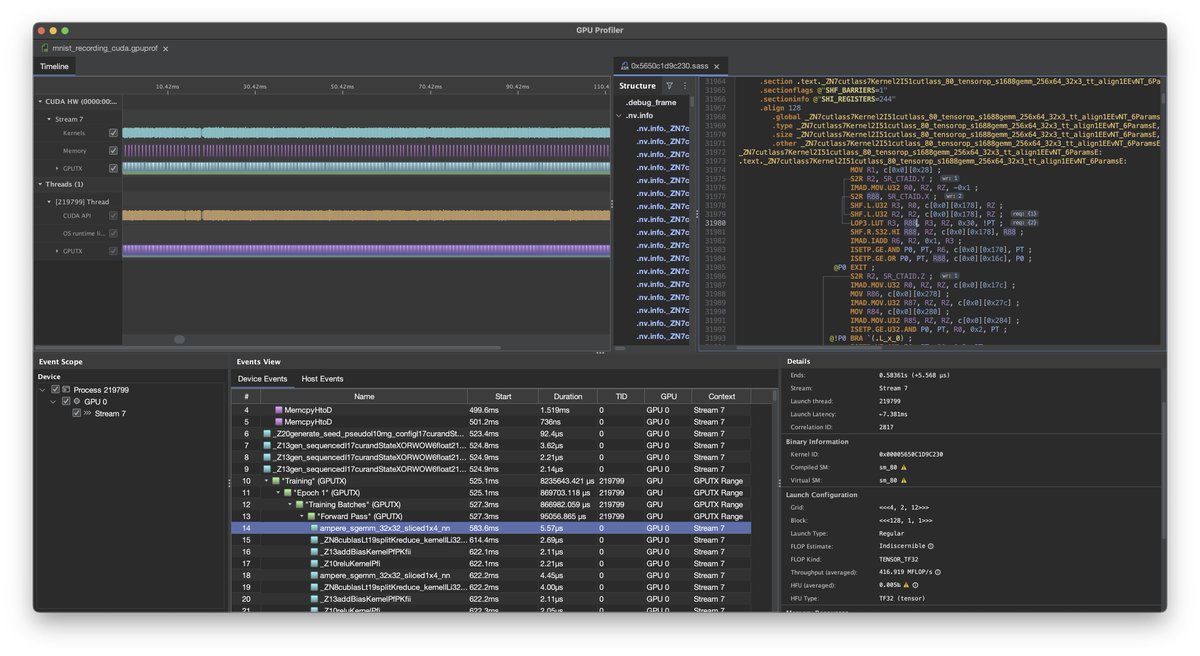Toggle the Kernels track checkbox
1200x656 pixels.
pyautogui.click(x=113, y=133)
